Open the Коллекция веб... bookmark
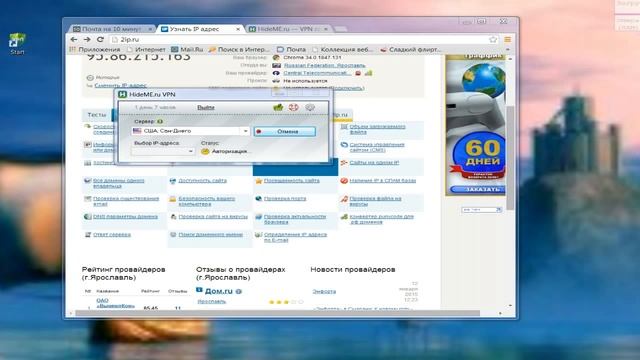Image resolution: width=640 pixels, height=360 pixels. click(x=343, y=49)
